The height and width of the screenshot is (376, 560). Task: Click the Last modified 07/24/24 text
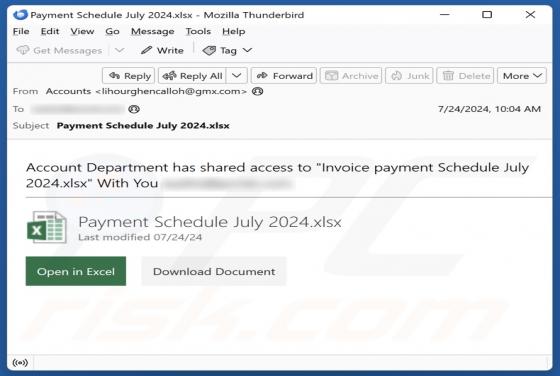[x=140, y=237]
